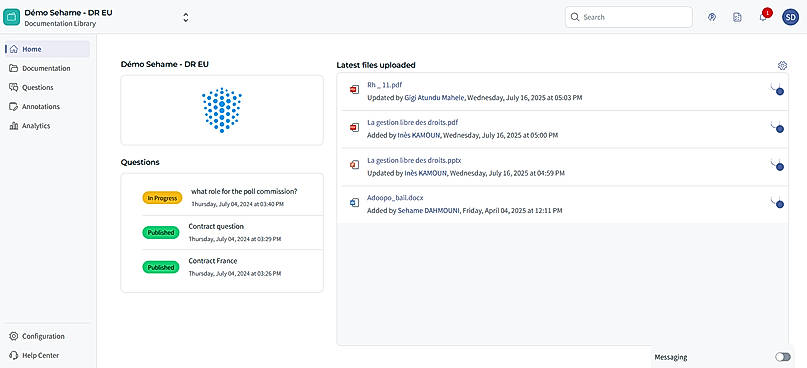Image resolution: width=807 pixels, height=368 pixels.
Task: Click the Word icon beside Adoopo_bail.docx
Action: pos(354,203)
